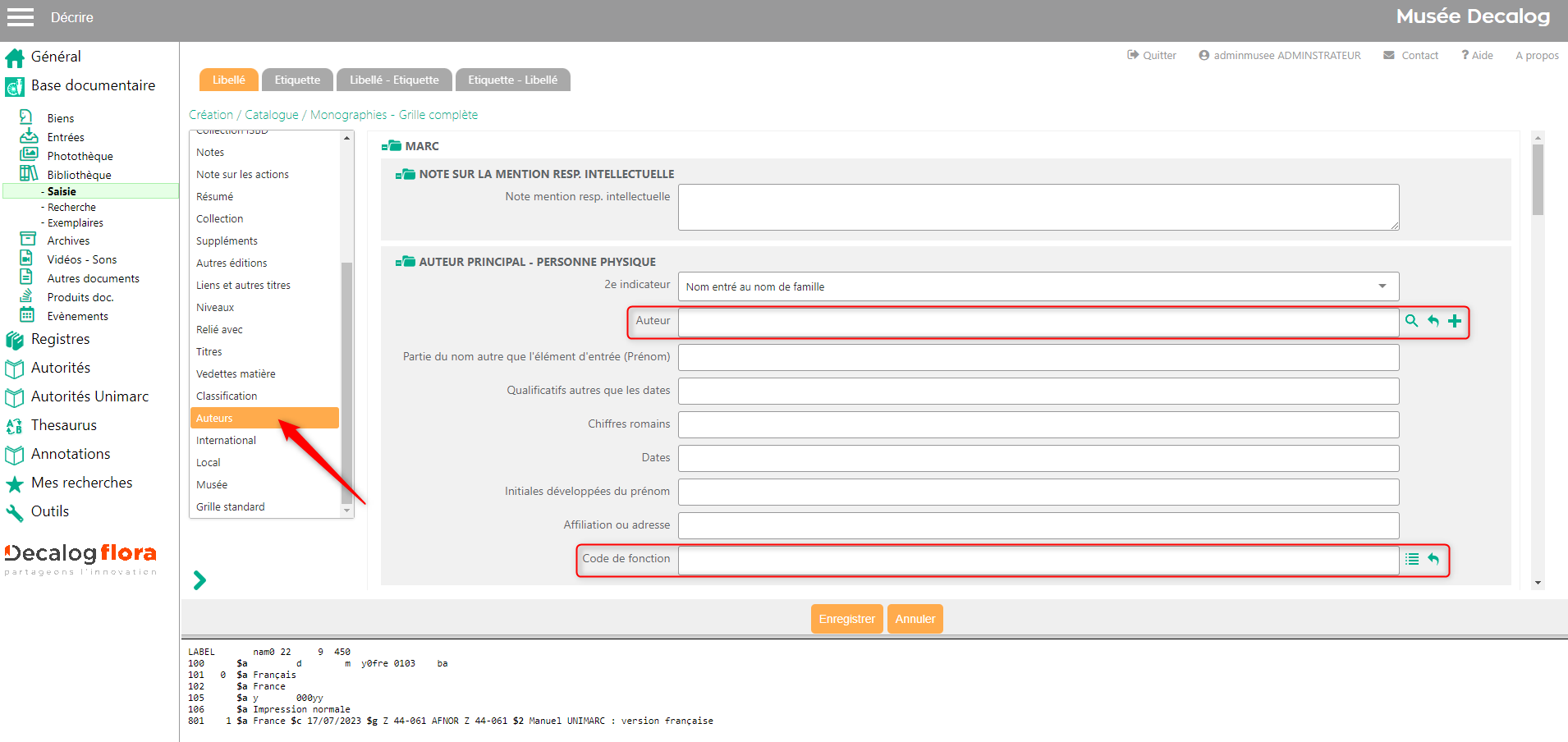
Task: Switch to the Libellé - Etiquette tab
Action: click(x=394, y=80)
